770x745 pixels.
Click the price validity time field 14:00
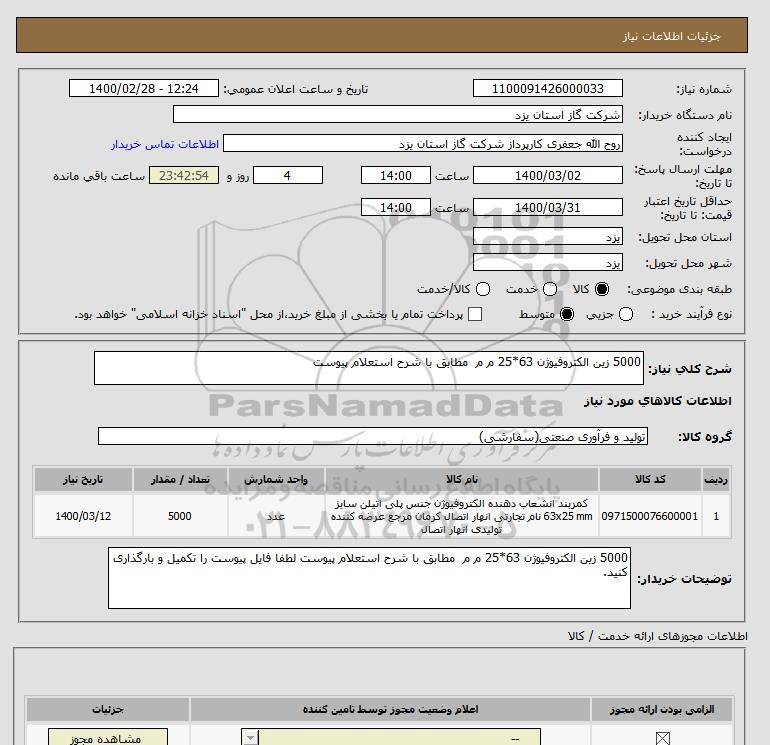(x=396, y=207)
